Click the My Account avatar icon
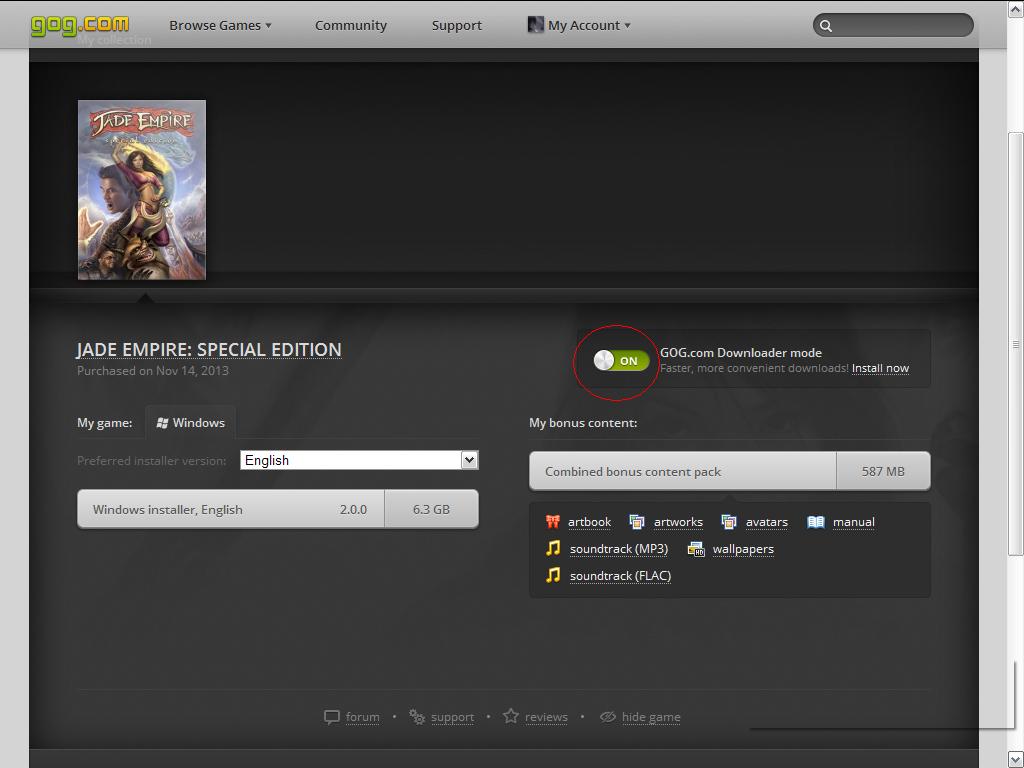1024x768 pixels. coord(536,25)
